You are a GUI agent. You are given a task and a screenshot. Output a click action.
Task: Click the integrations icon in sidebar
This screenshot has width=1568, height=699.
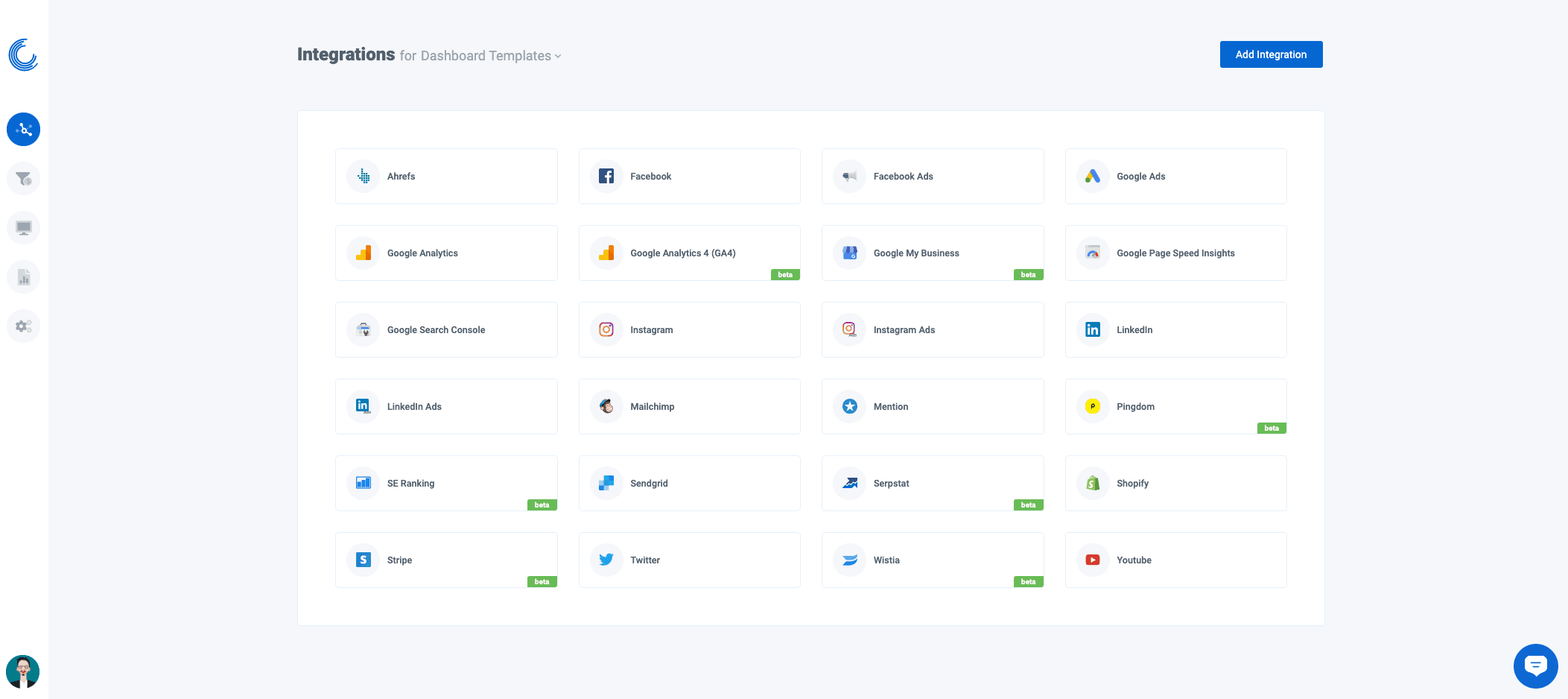24,130
